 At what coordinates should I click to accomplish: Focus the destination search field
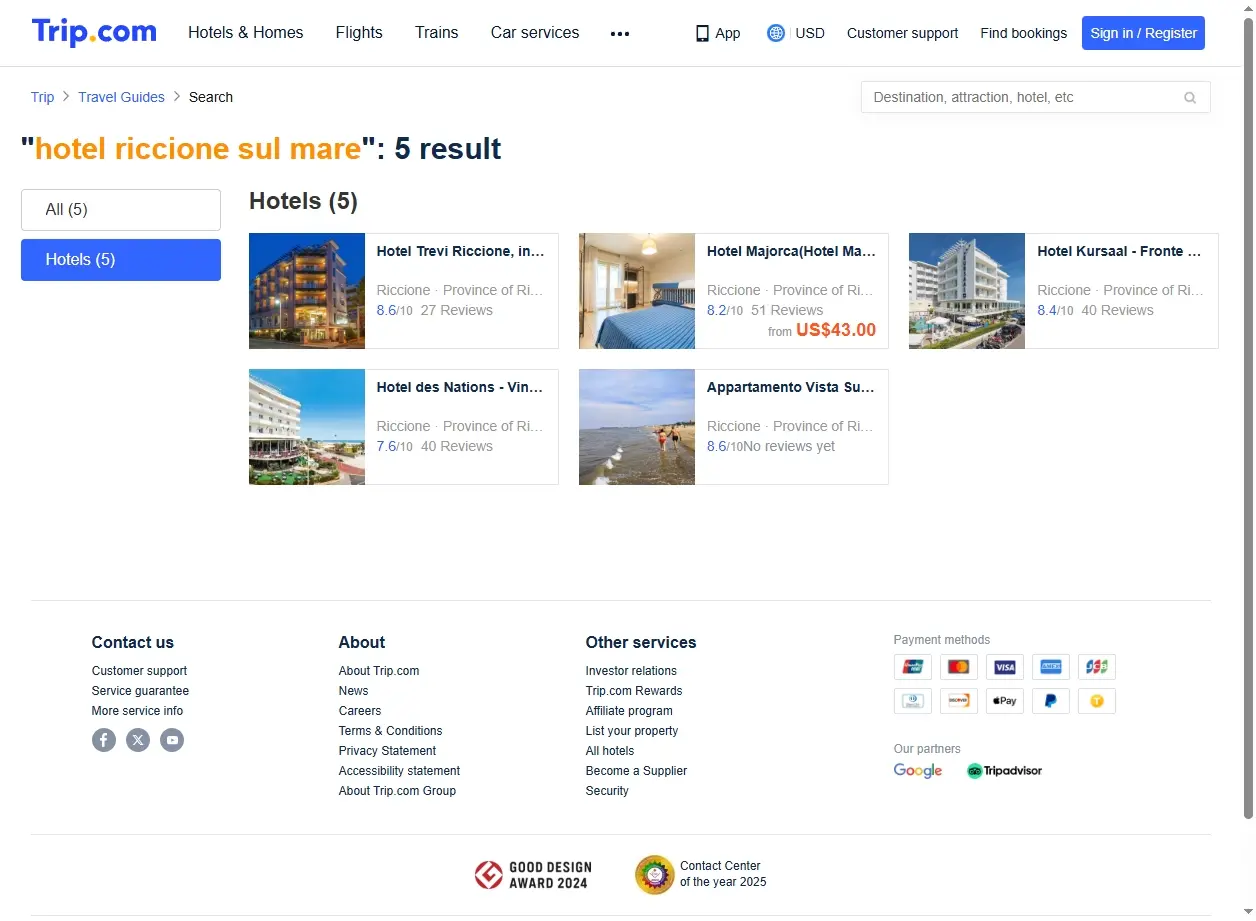point(1035,97)
